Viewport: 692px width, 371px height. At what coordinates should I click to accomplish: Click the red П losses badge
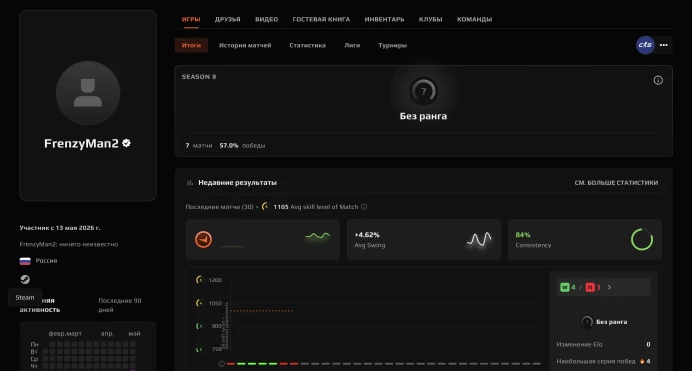(x=590, y=287)
